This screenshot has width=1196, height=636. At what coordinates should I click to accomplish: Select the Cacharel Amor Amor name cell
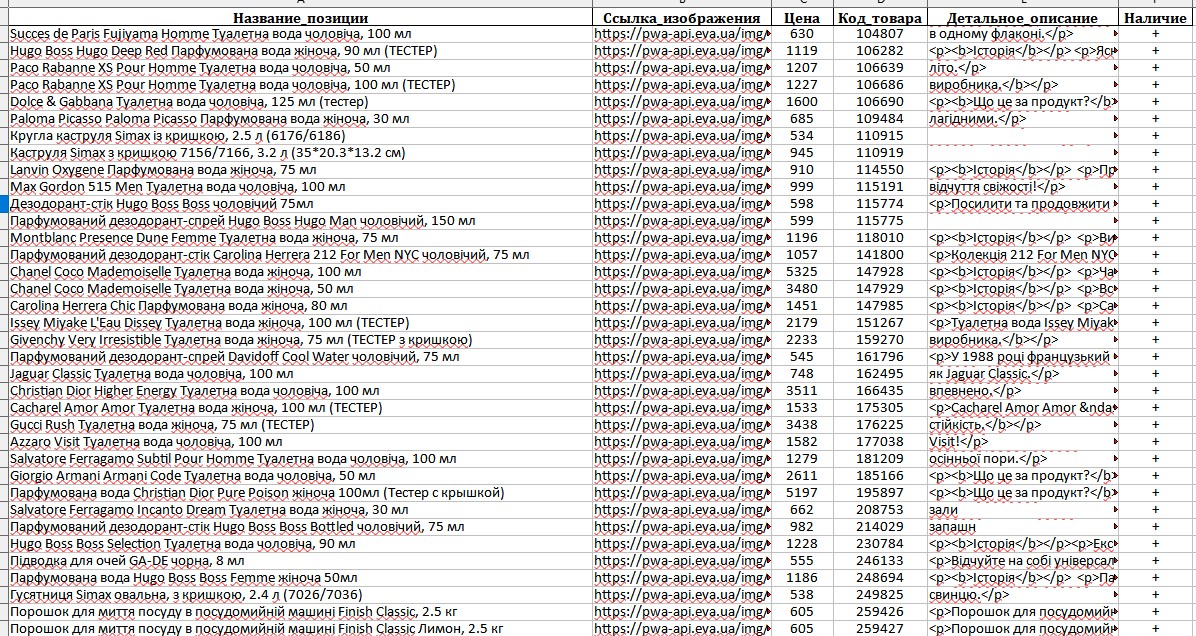[x=301, y=408]
